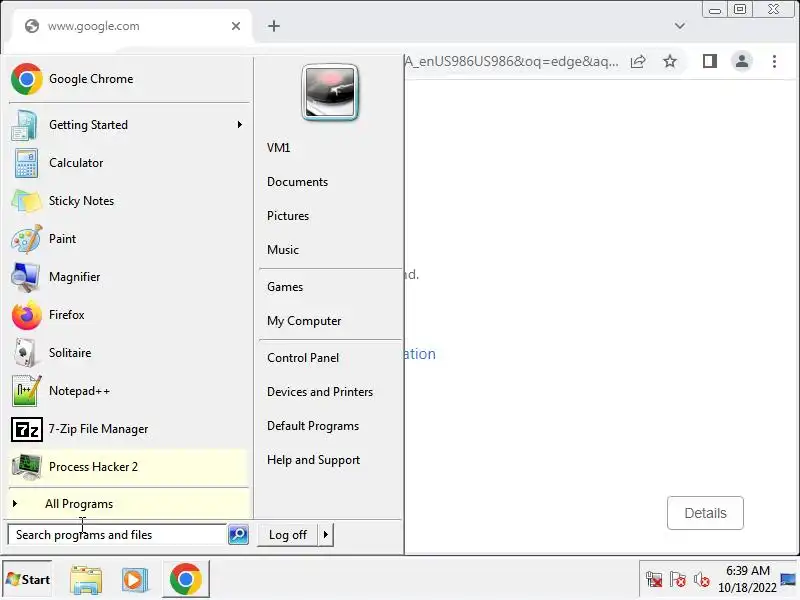Click the user account picture
Viewport: 800px width, 600px height.
point(330,92)
